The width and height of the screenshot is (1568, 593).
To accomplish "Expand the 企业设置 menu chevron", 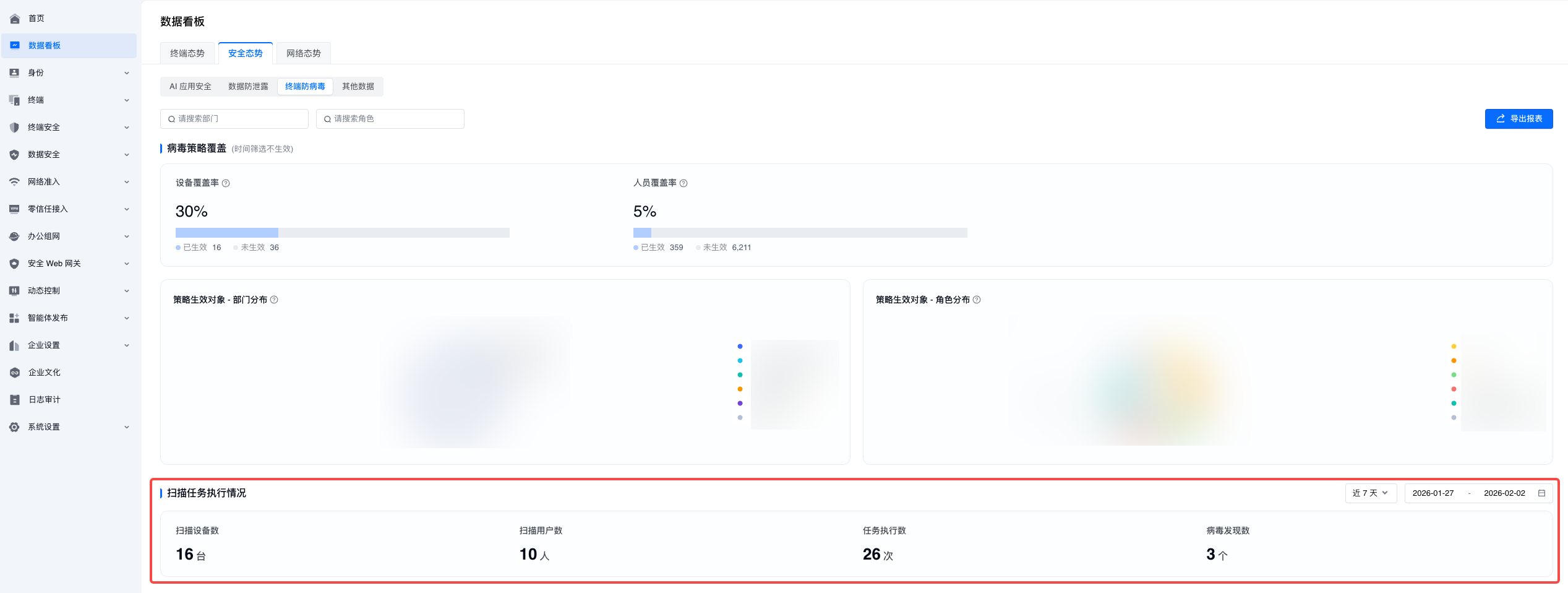I will (127, 345).
